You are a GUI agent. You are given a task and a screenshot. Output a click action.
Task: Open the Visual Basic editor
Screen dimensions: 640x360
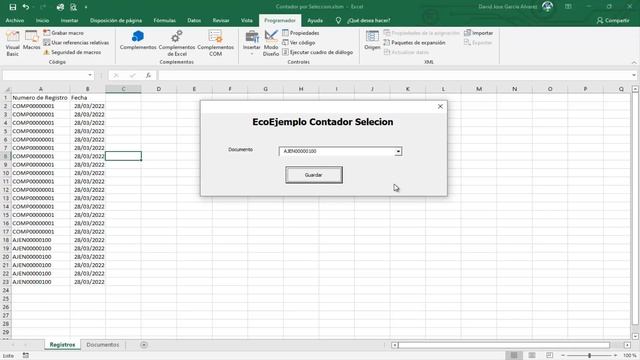pyautogui.click(x=12, y=43)
